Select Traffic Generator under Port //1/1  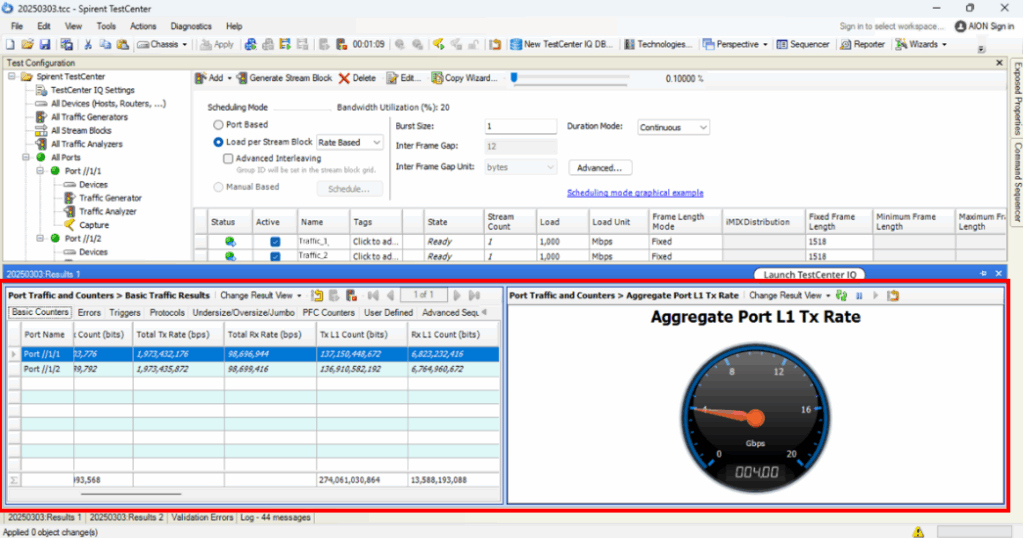110,198
